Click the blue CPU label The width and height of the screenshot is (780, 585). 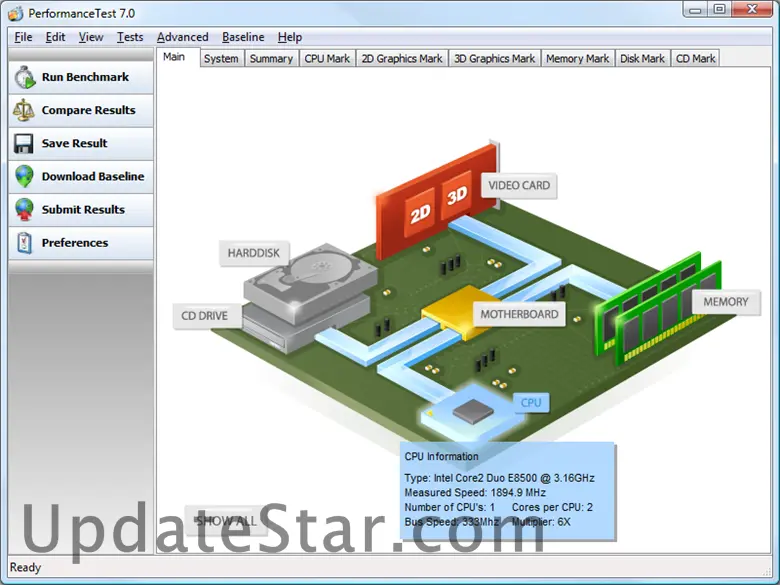(x=531, y=403)
